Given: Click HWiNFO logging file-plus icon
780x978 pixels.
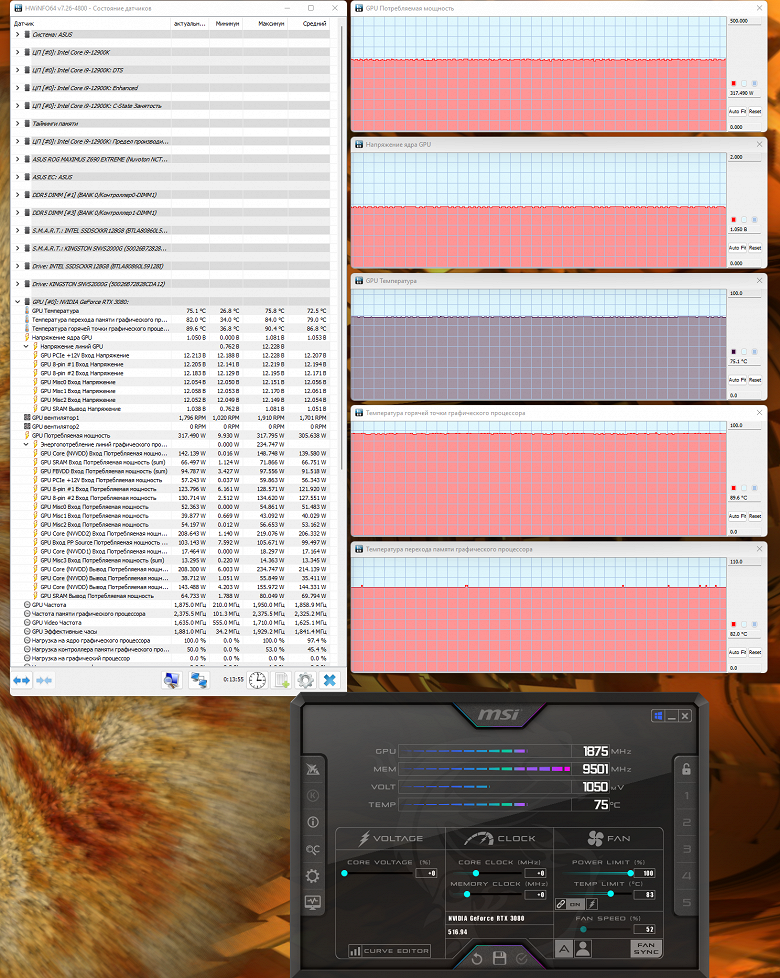Looking at the screenshot, I should (x=282, y=680).
